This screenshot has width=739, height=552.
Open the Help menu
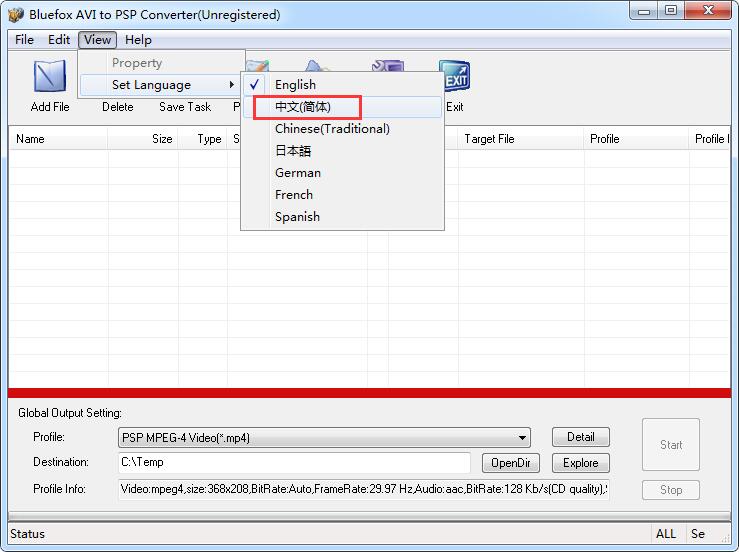pos(138,40)
